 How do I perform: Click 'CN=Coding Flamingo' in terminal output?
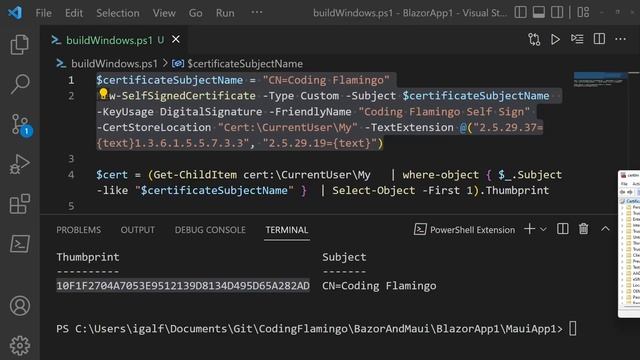(x=379, y=286)
